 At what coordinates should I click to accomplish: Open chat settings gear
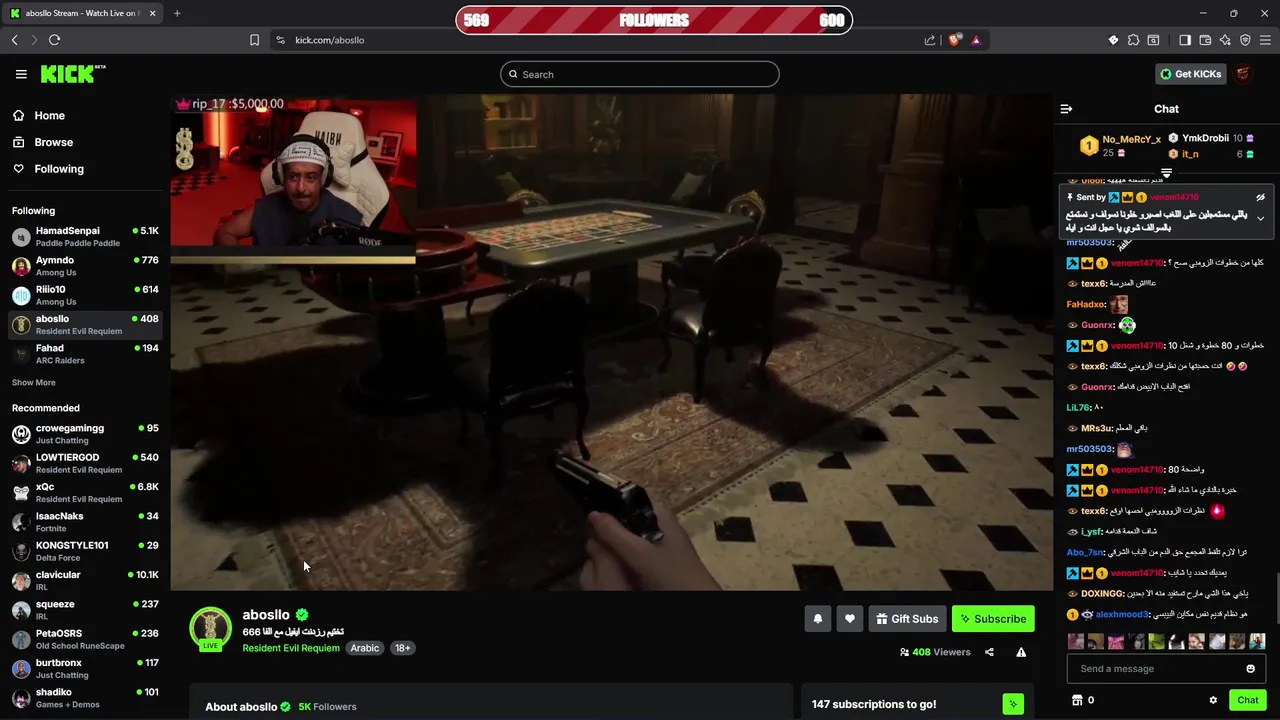tap(1213, 700)
